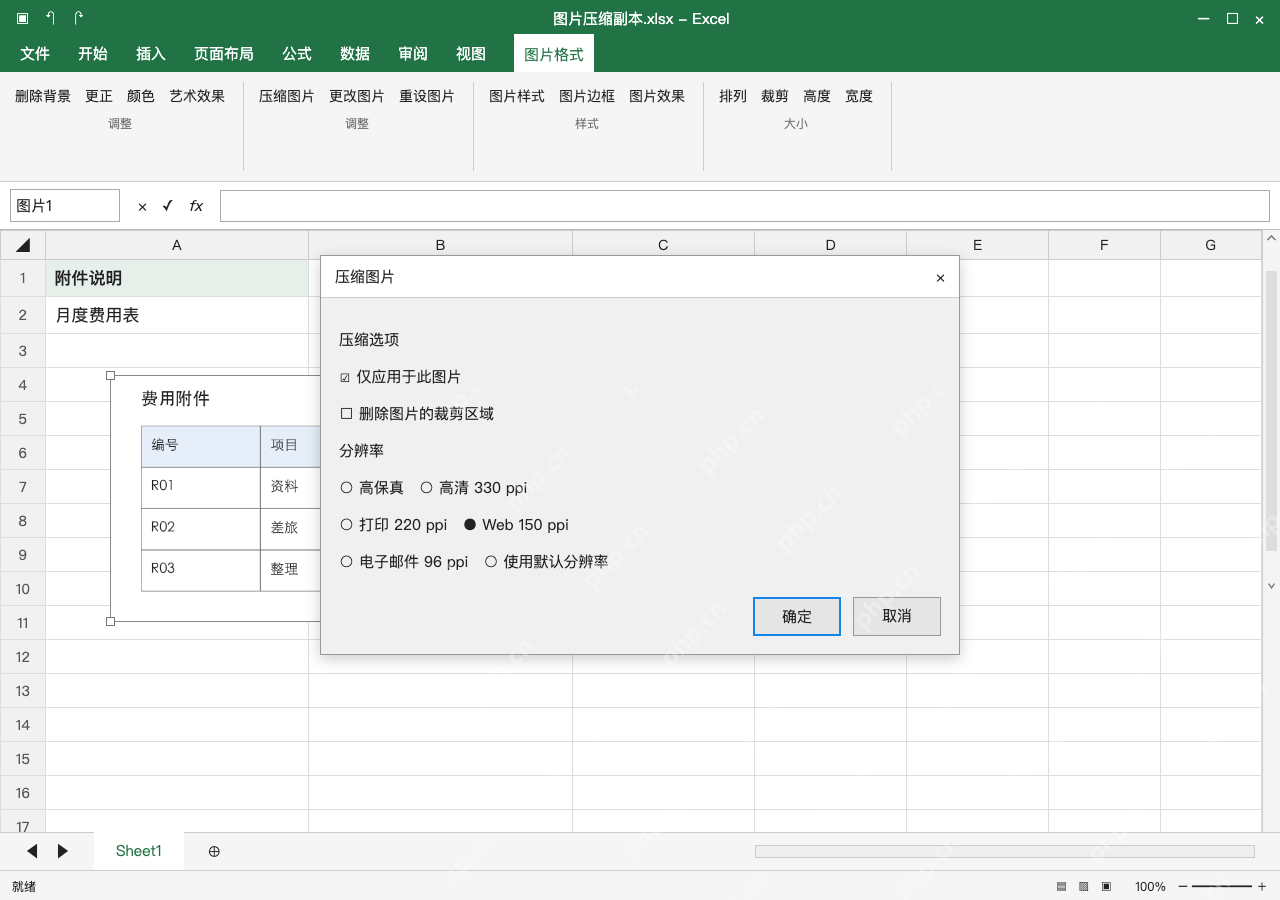Click 取消 in the compress dialog
The image size is (1280, 900).
click(x=897, y=616)
